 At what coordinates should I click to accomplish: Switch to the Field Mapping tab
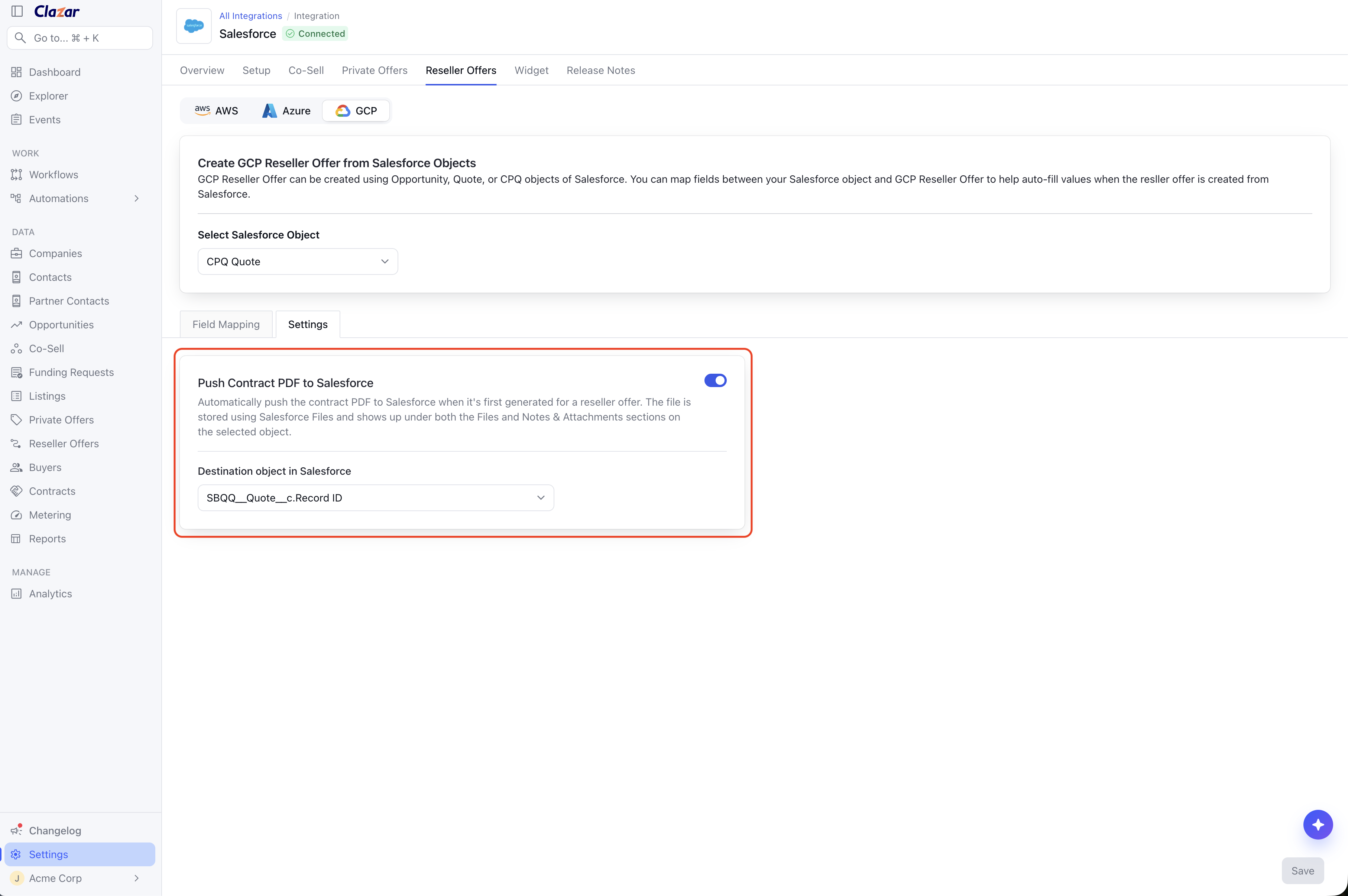(x=226, y=325)
